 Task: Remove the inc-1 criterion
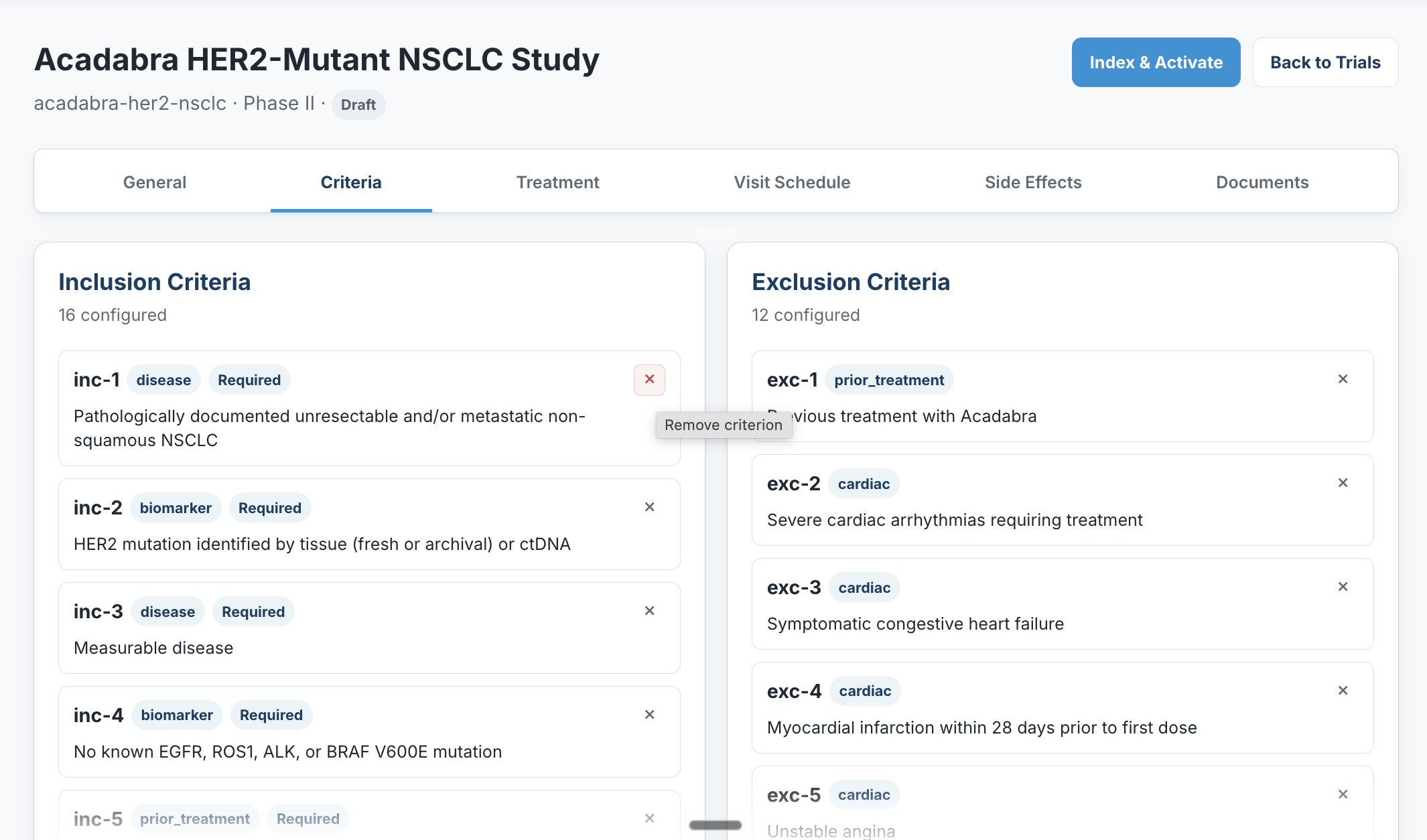pos(649,380)
